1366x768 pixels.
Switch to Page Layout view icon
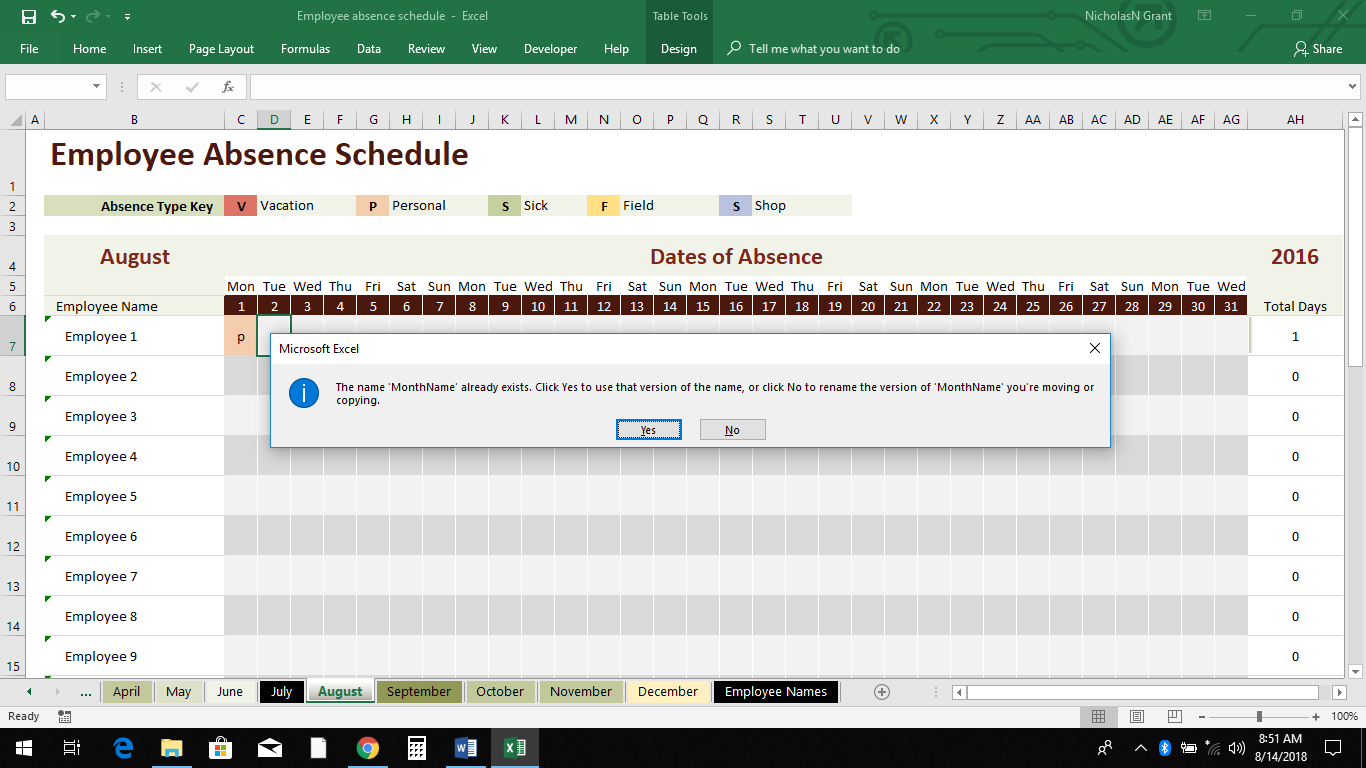(x=1136, y=717)
